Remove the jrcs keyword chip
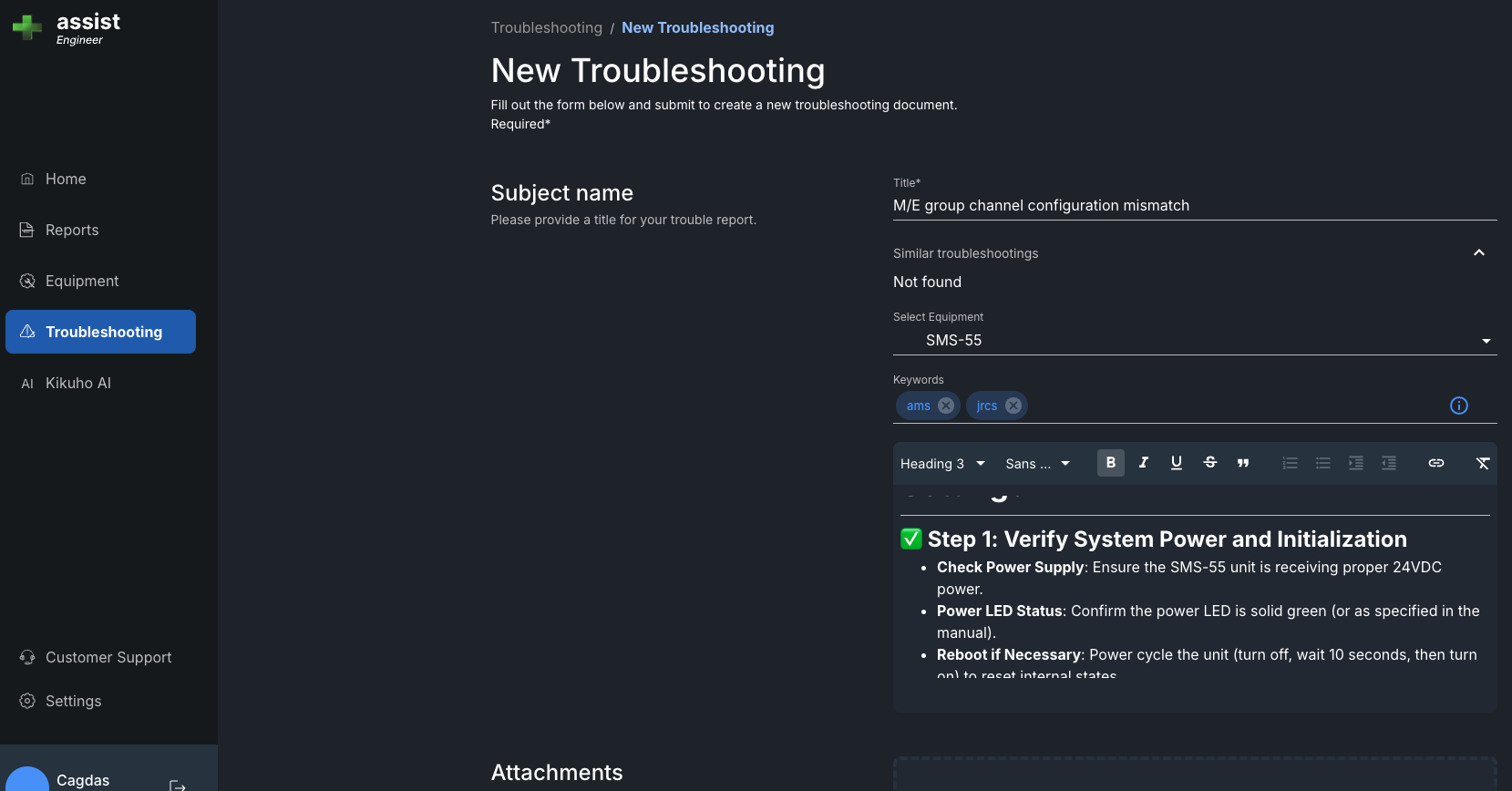Screen dimensions: 1512x791 click(x=1013, y=406)
